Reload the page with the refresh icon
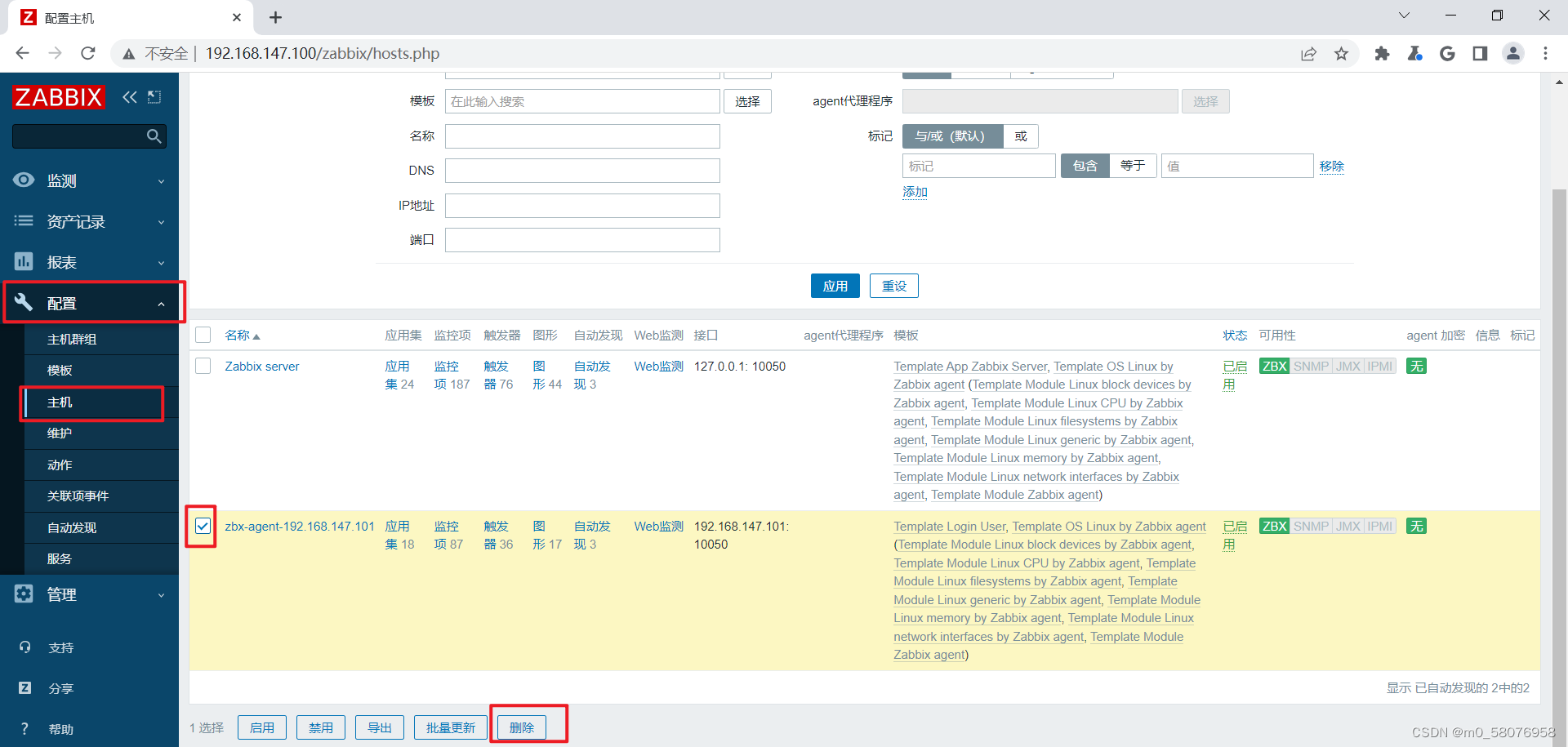Viewport: 1568px width, 747px height. tap(88, 53)
